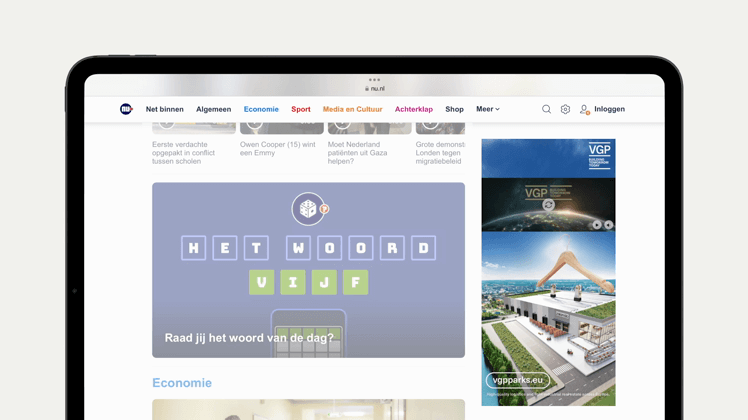
Task: Open settings gear icon in navbar
Action: tap(565, 109)
